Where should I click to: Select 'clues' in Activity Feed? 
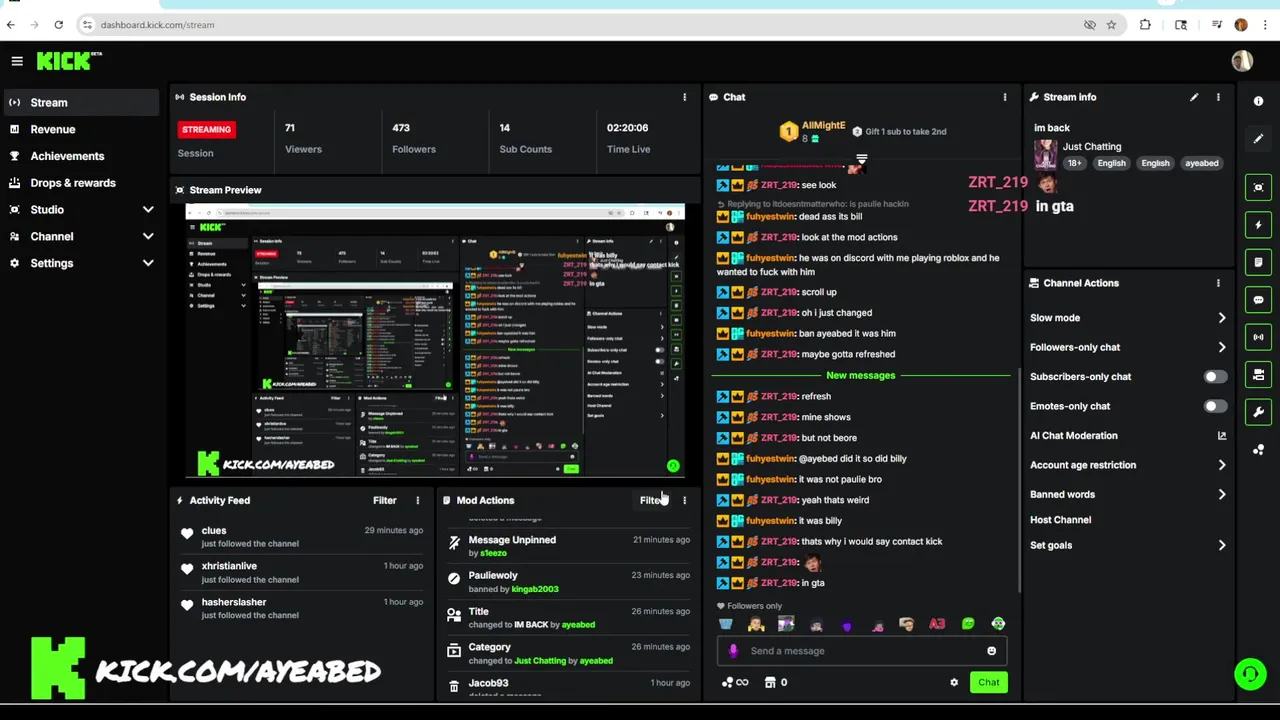tap(214, 531)
